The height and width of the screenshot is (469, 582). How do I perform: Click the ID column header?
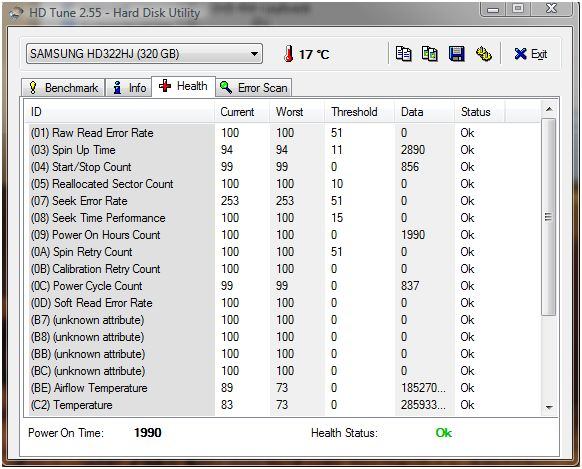click(x=119, y=112)
